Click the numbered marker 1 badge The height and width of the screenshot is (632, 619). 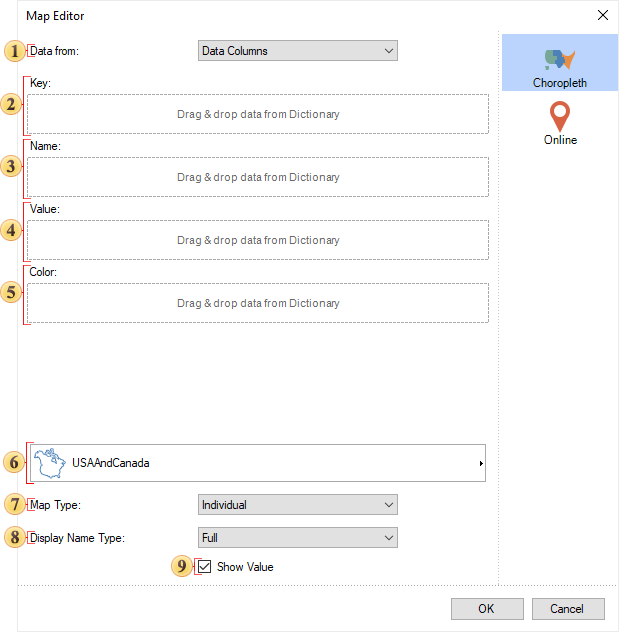coord(13,50)
